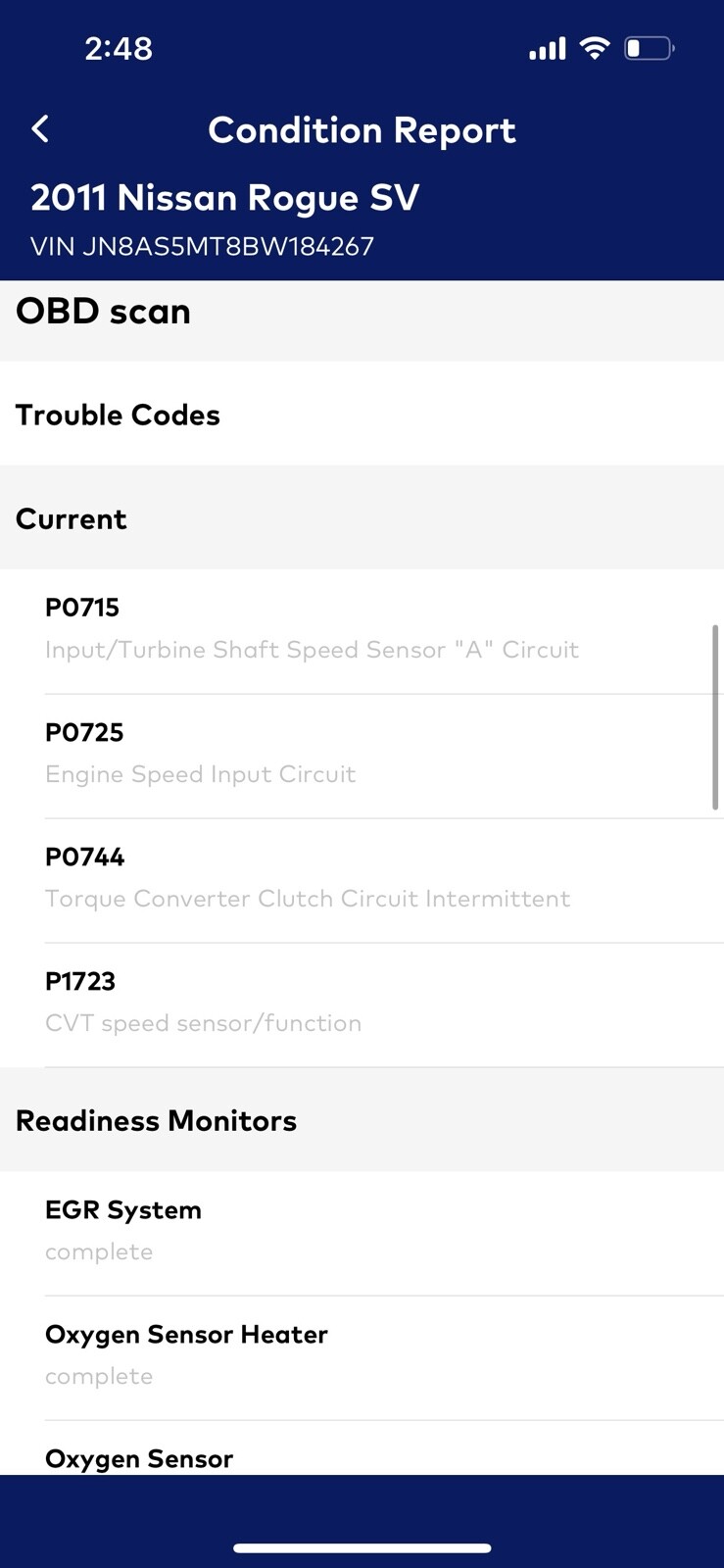Tap the battery indicator icon
Viewport: 724px width, 1568px height.
[649, 48]
